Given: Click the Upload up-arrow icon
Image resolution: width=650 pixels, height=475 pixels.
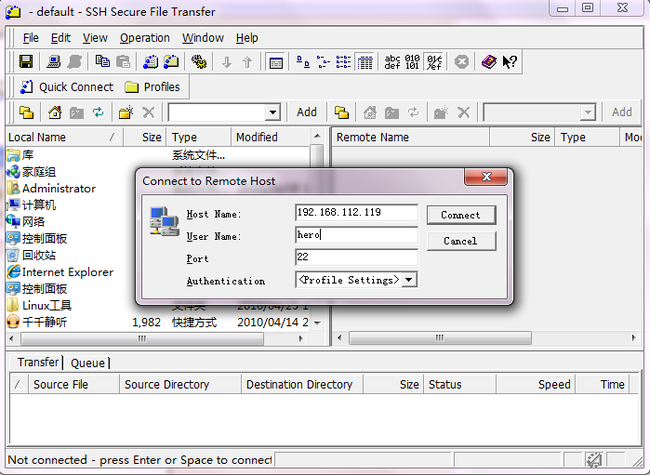Looking at the screenshot, I should coord(247,63).
